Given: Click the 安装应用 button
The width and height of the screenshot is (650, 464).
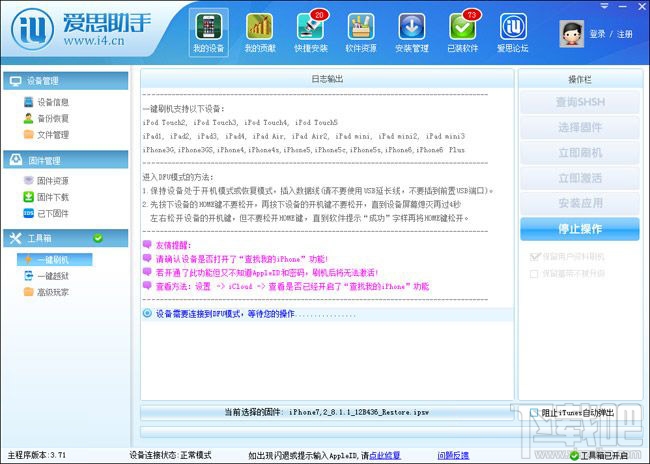Looking at the screenshot, I should point(580,203).
